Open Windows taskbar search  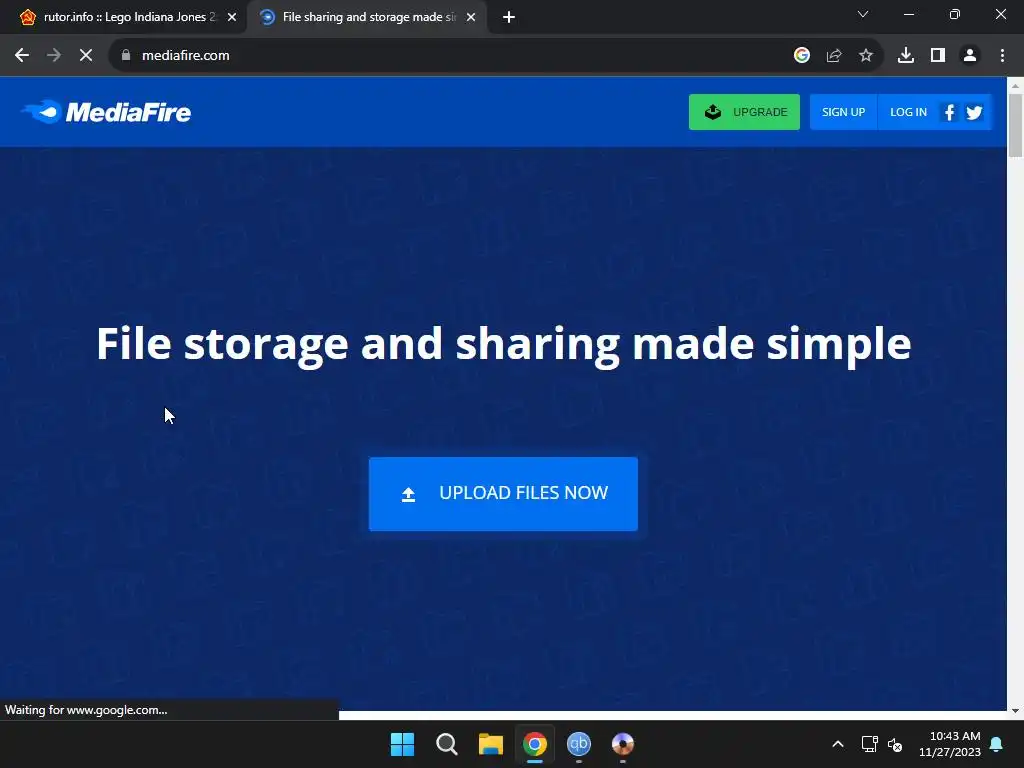click(447, 744)
